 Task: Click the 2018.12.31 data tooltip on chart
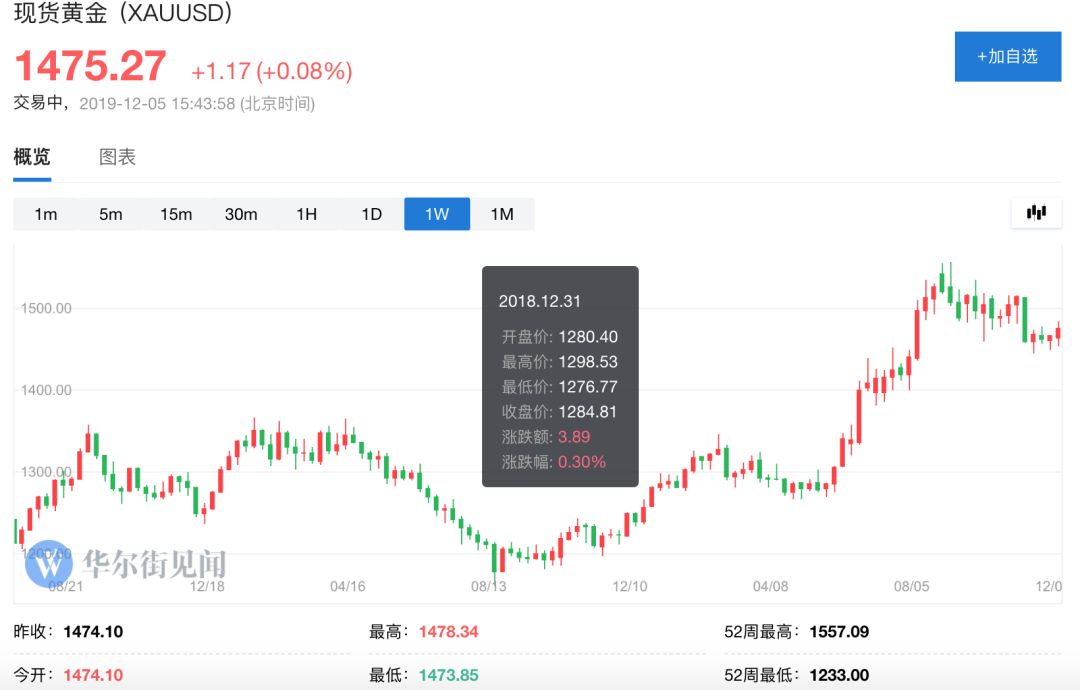tap(559, 375)
